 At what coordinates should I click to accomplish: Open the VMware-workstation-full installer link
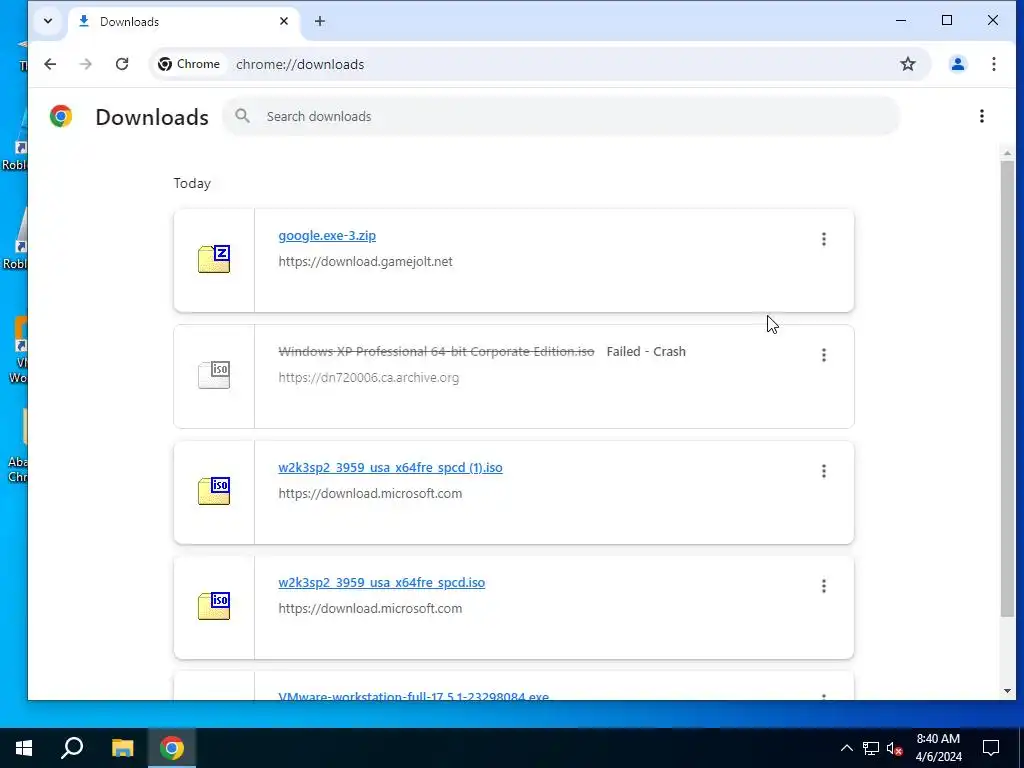click(413, 696)
